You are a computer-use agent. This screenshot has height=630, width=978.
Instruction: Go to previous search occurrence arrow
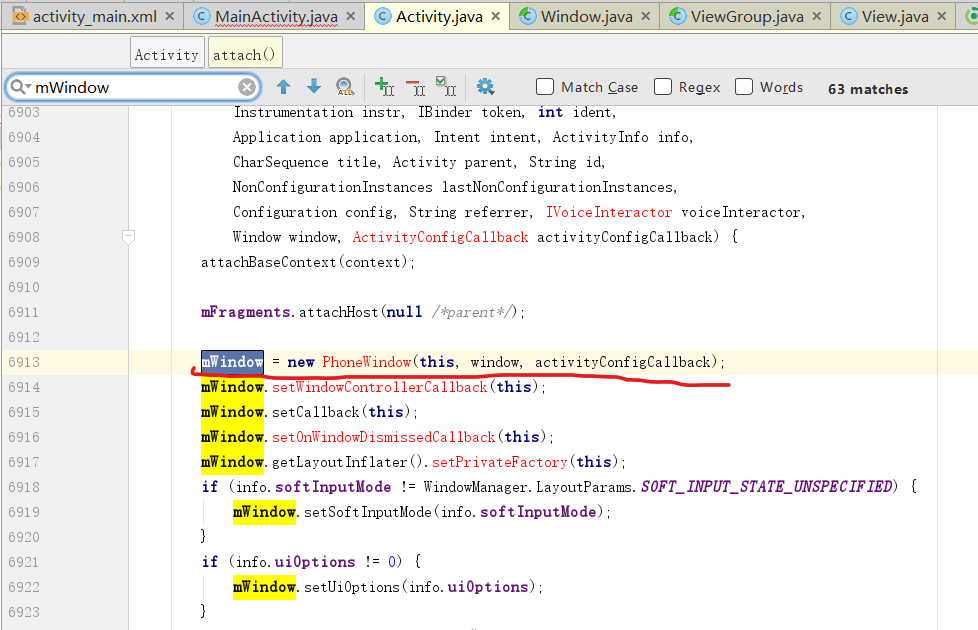tap(284, 88)
